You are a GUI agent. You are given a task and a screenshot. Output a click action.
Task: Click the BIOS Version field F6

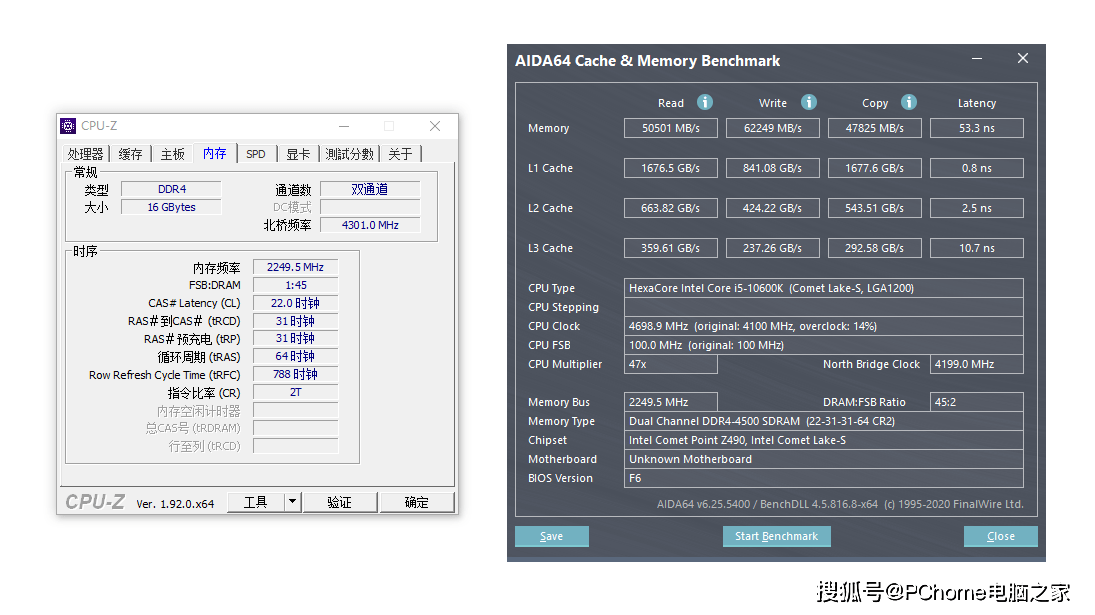823,478
